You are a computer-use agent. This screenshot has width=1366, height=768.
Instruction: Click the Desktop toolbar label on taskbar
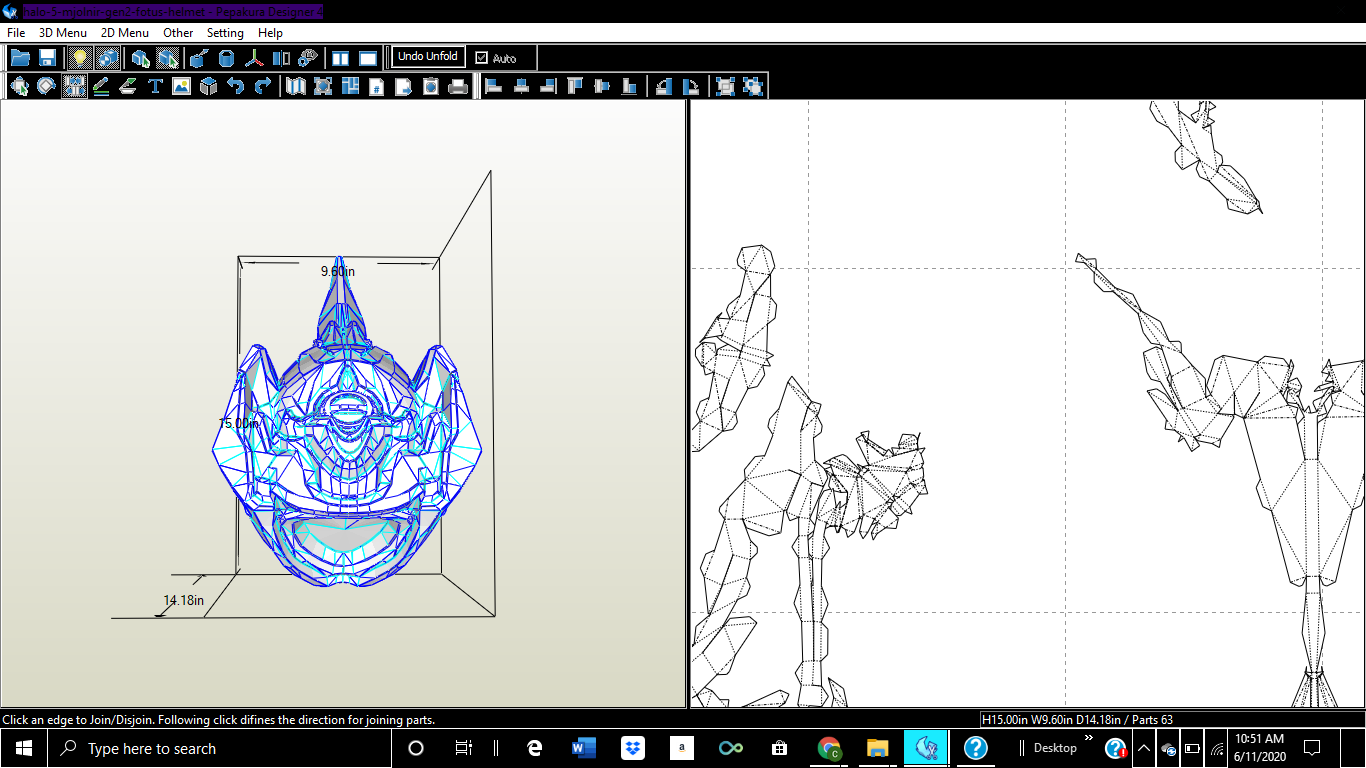[1055, 748]
